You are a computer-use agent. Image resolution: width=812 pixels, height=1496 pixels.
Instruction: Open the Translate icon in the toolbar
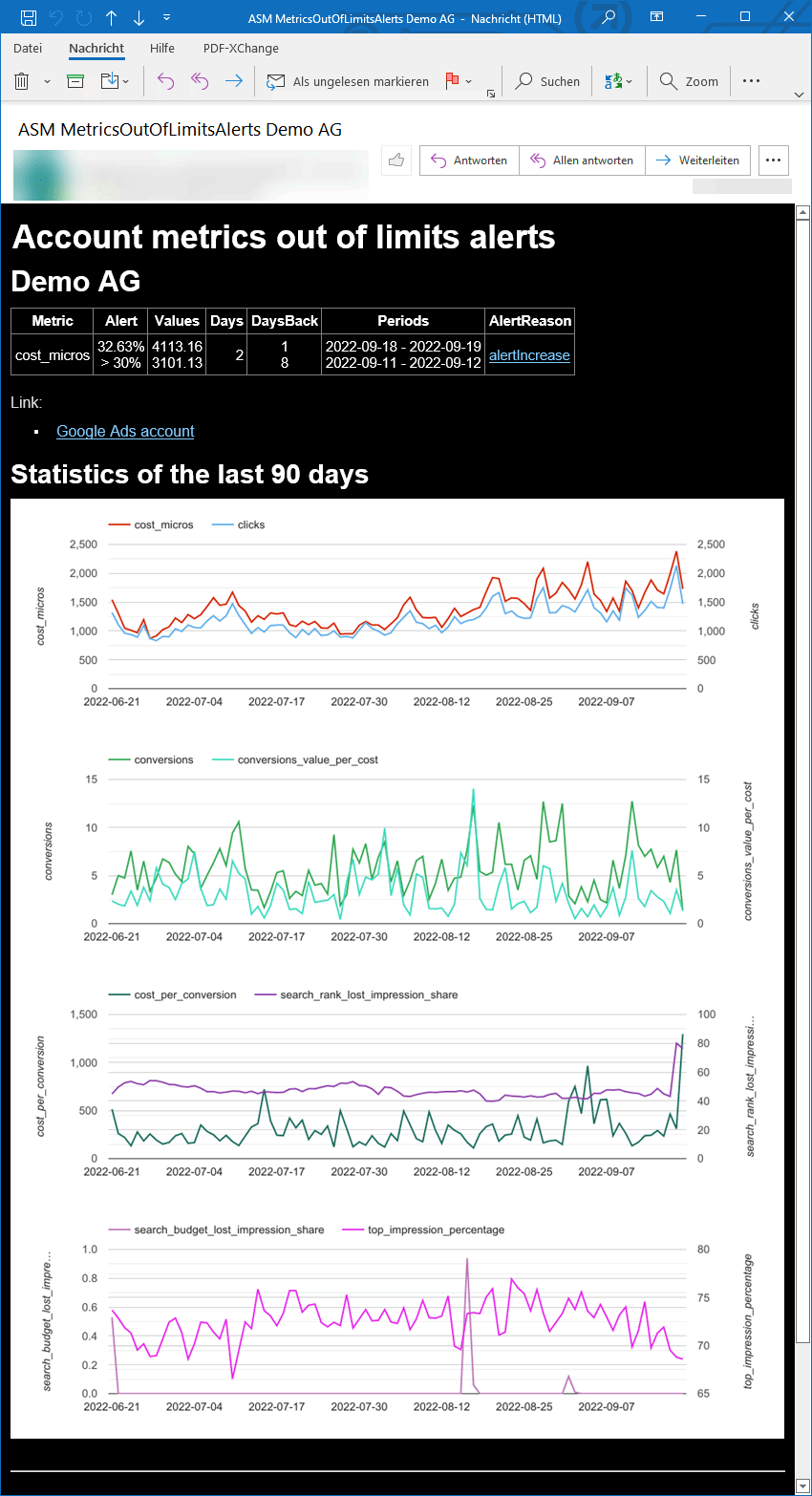pos(613,81)
